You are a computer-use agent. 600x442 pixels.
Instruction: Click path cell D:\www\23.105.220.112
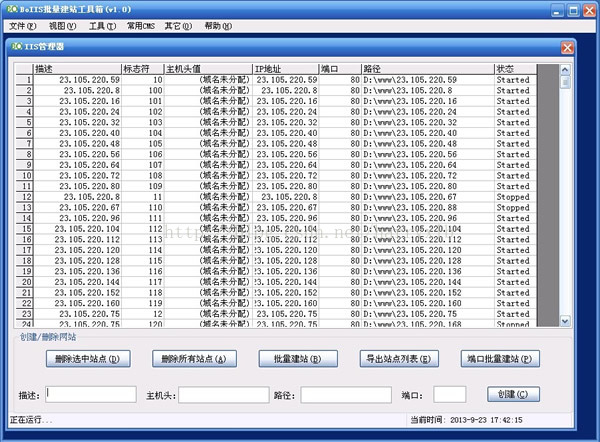(428, 240)
